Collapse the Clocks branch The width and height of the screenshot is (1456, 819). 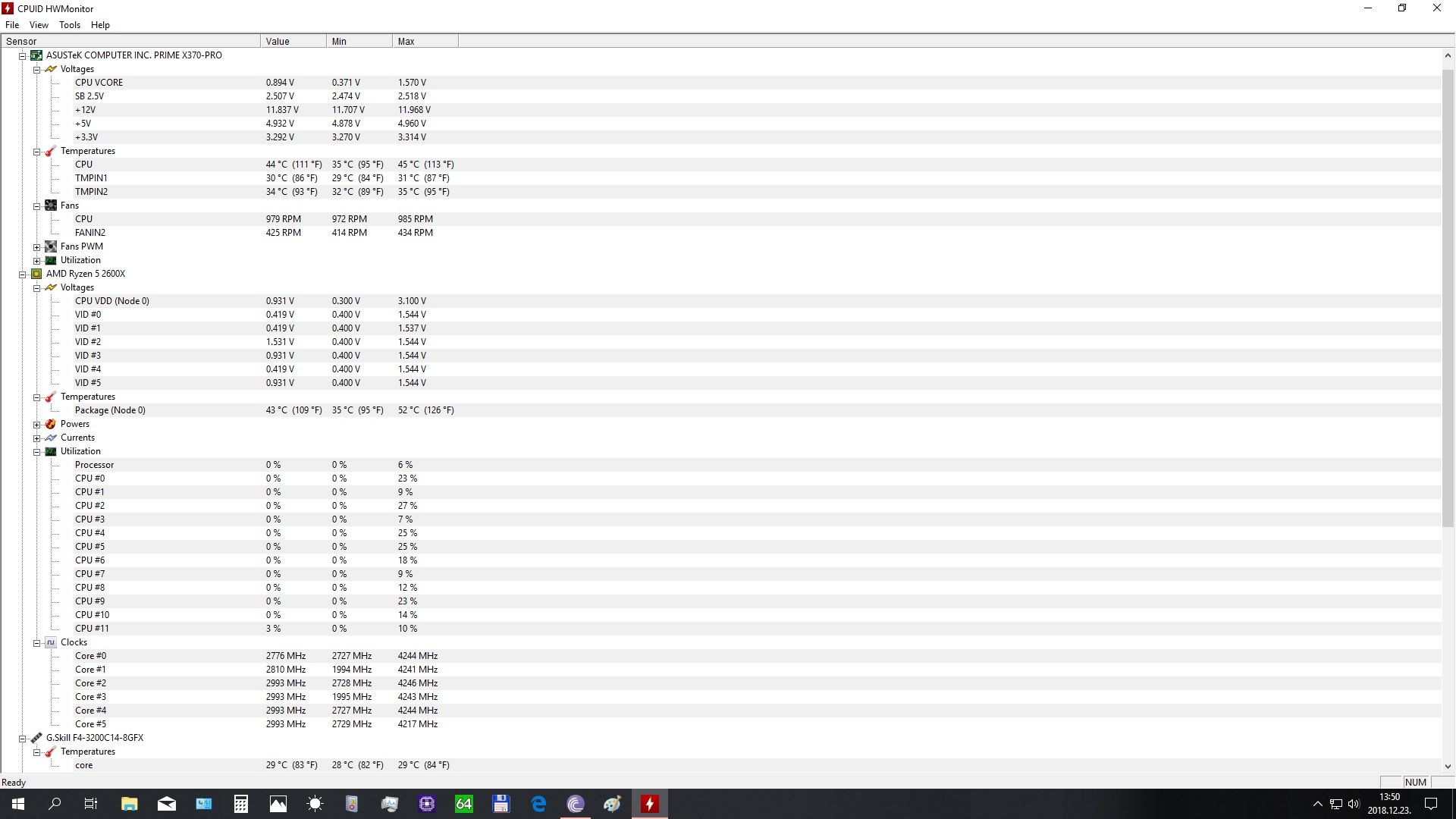[x=36, y=643]
